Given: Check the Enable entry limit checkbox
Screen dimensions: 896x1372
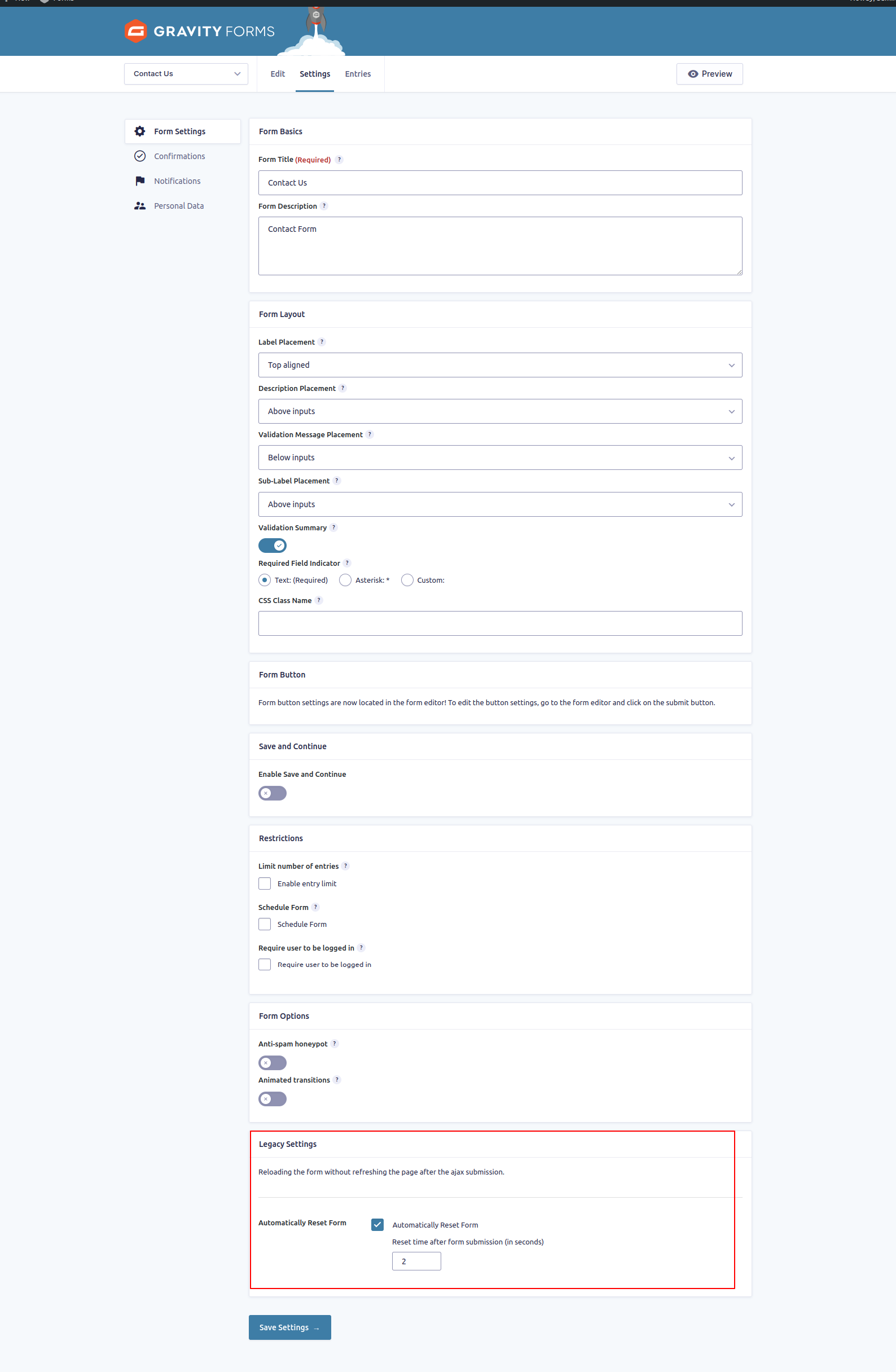Looking at the screenshot, I should click(265, 883).
